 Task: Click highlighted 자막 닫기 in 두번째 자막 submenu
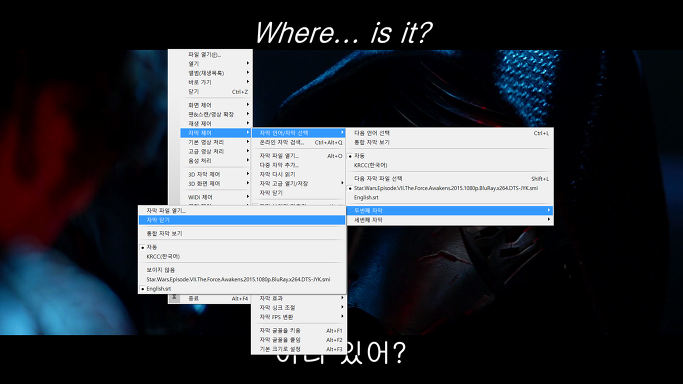(242, 220)
